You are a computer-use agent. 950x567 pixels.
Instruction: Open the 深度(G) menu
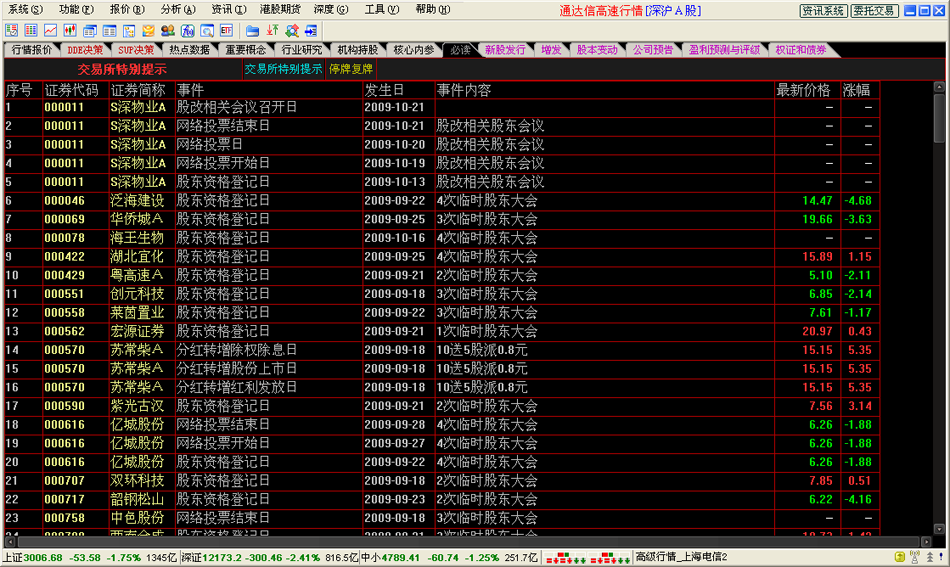tap(331, 10)
